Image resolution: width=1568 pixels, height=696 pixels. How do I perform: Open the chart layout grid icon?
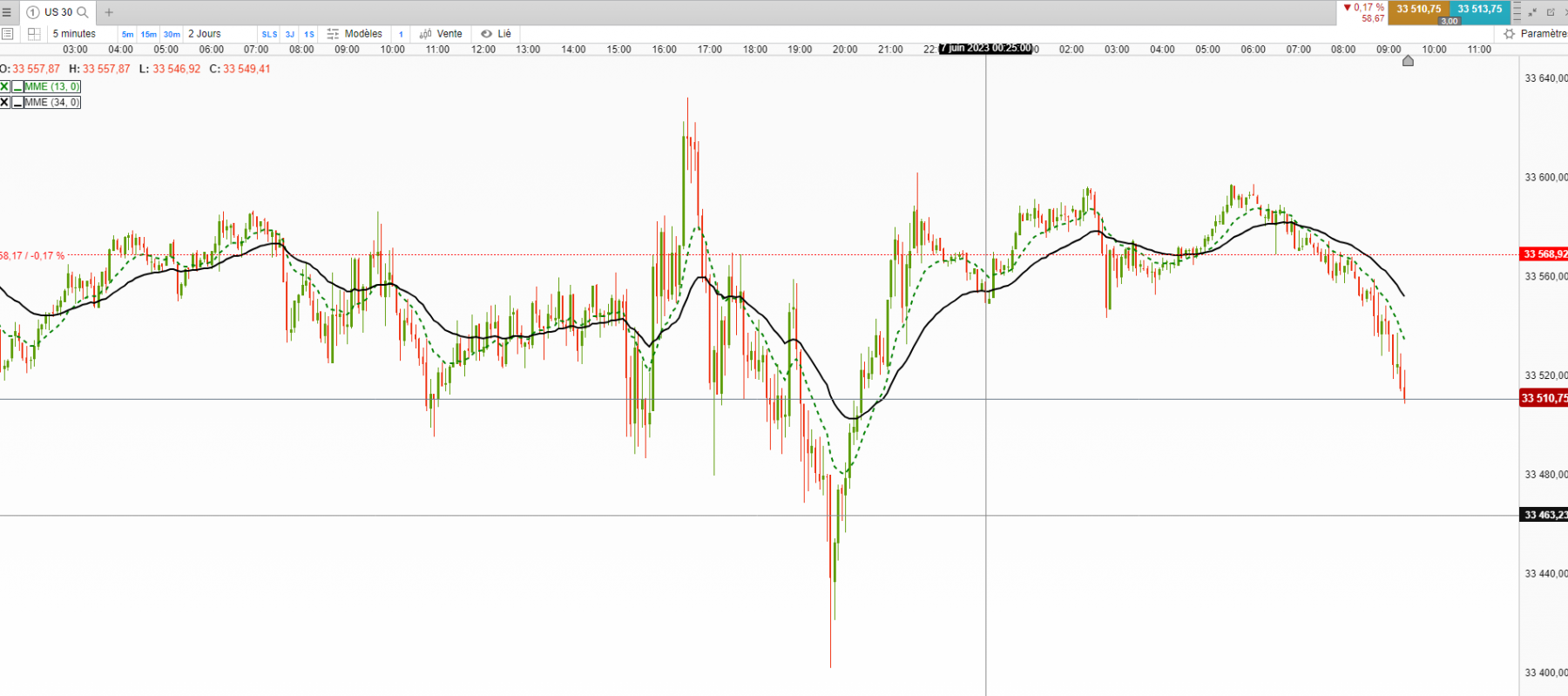tap(34, 34)
